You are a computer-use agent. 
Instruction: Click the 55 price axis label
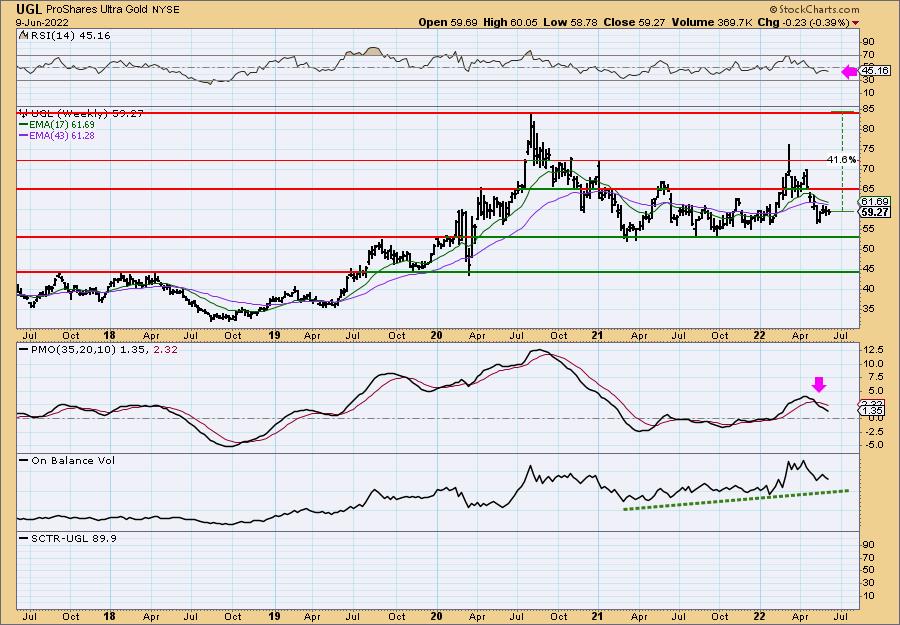pos(868,229)
